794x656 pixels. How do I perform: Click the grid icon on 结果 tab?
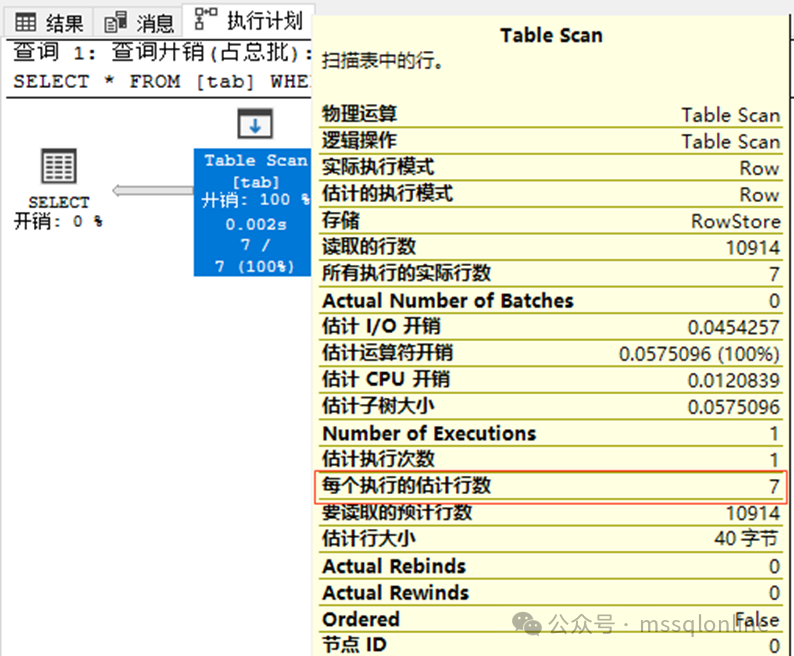(x=26, y=22)
